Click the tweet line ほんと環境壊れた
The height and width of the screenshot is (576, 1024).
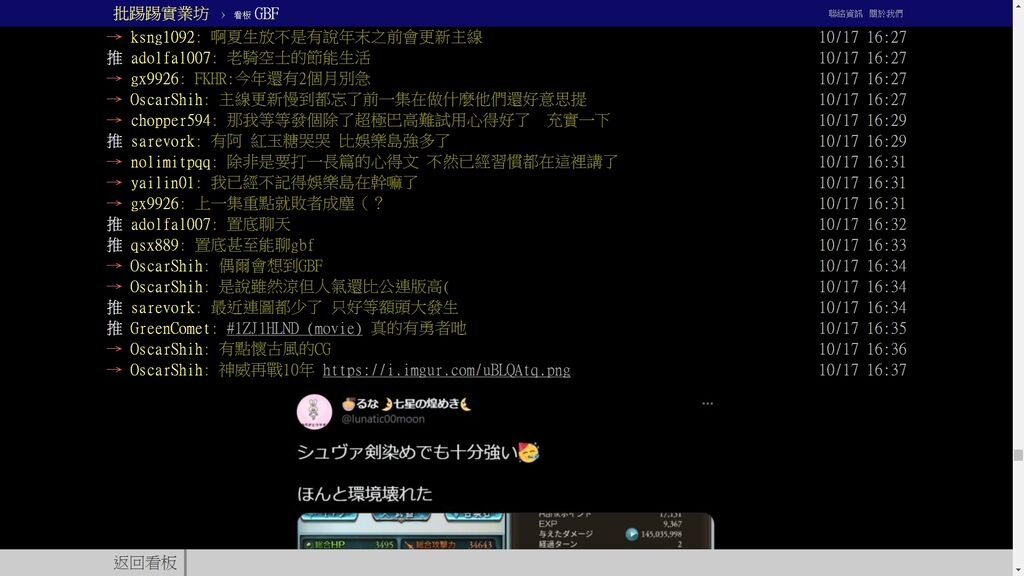[364, 494]
